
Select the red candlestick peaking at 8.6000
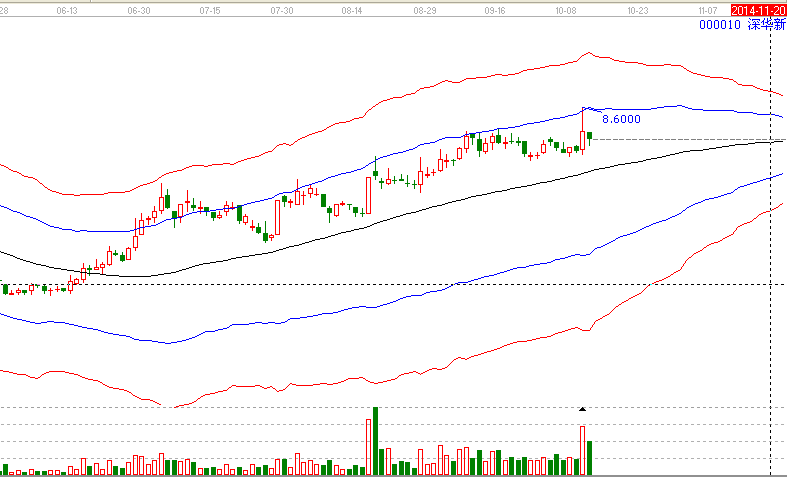[x=582, y=141]
